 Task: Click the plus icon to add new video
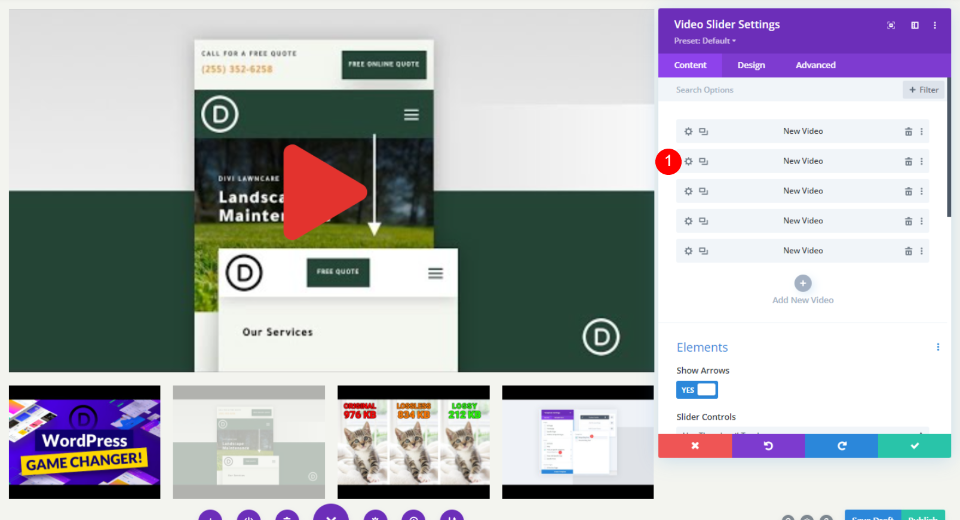pos(803,284)
